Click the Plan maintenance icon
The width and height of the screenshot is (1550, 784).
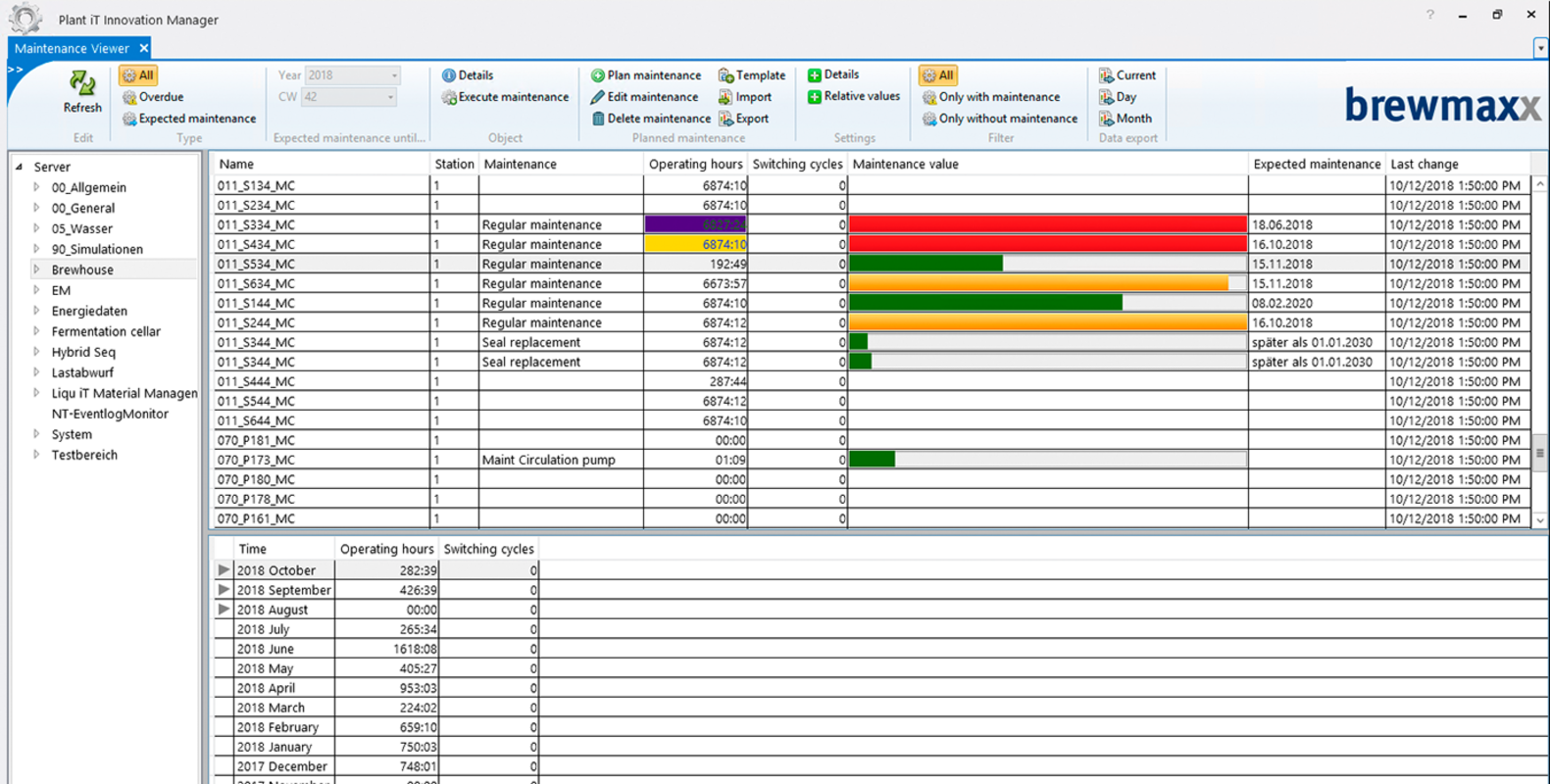(597, 75)
